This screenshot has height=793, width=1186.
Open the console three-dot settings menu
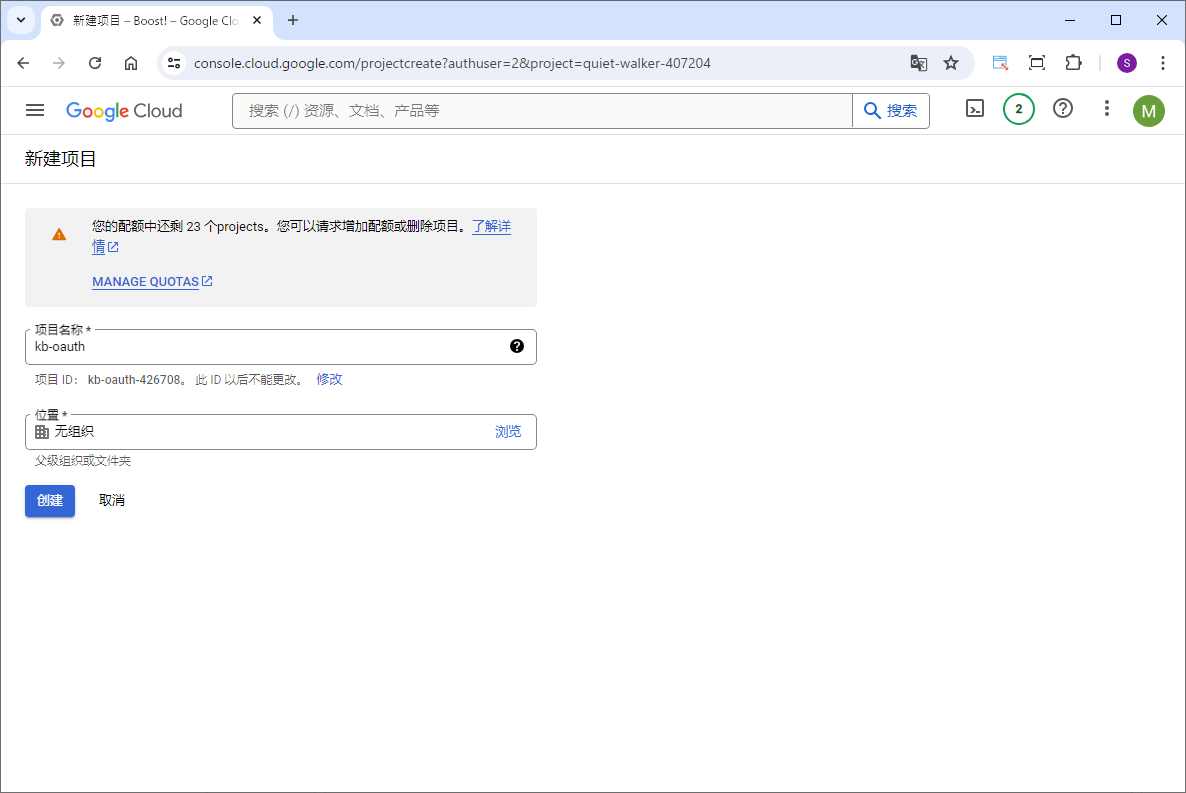point(1106,109)
